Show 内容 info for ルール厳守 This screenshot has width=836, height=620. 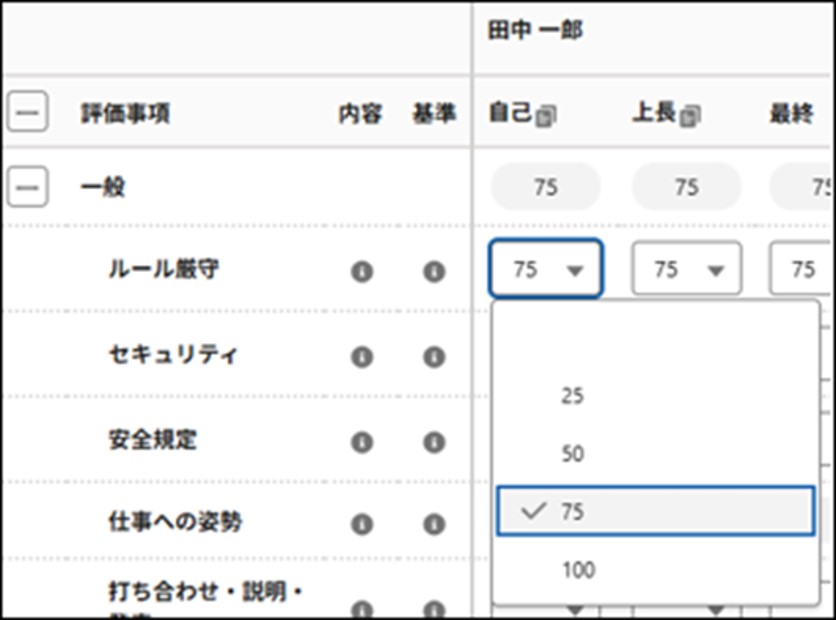point(362,271)
